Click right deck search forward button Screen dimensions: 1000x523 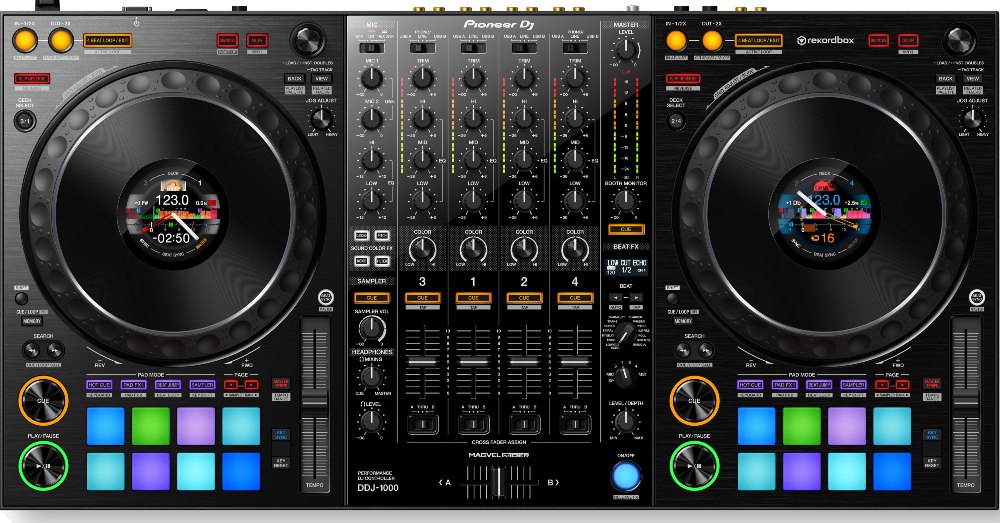tap(706, 350)
